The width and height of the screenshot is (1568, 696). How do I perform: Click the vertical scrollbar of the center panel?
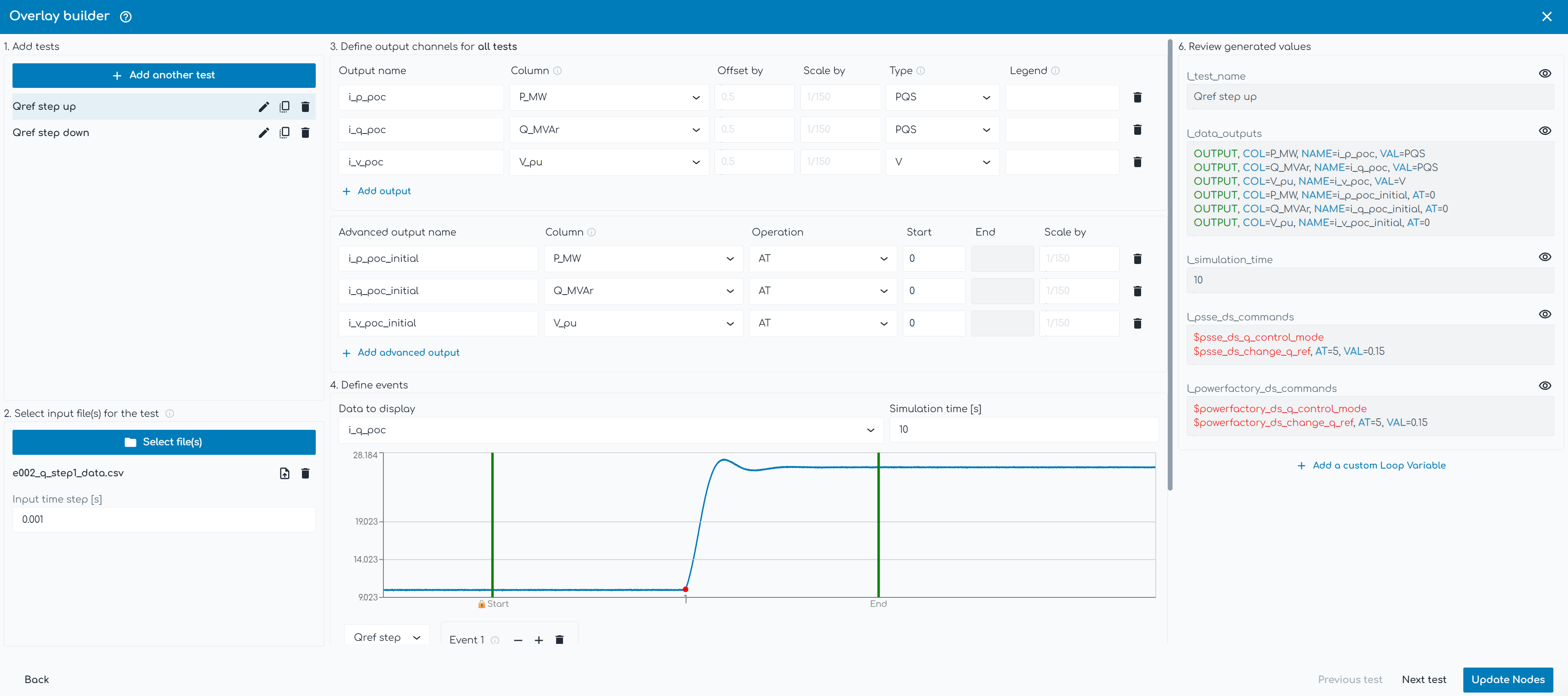(1170, 264)
